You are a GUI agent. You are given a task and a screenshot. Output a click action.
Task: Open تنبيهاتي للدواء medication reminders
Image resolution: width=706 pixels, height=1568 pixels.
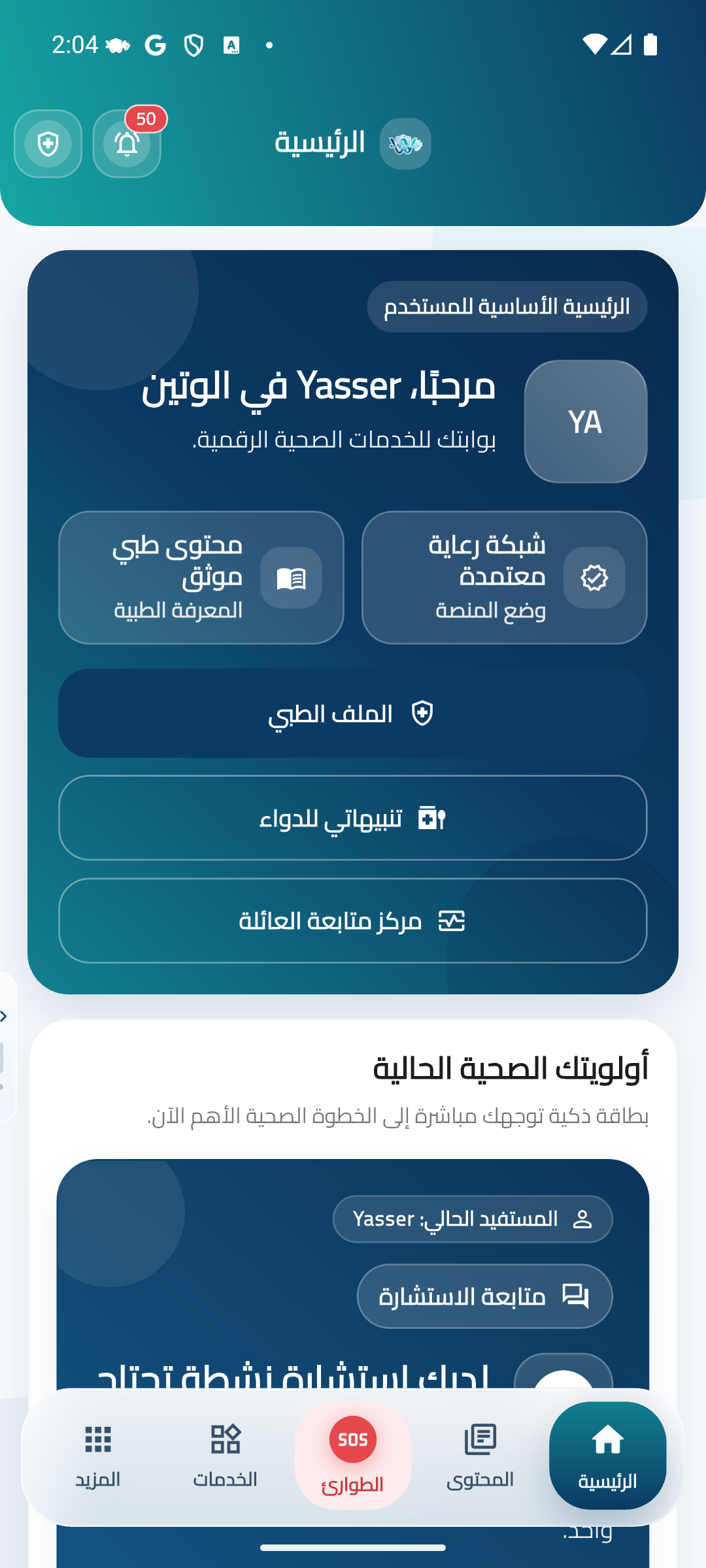click(353, 818)
